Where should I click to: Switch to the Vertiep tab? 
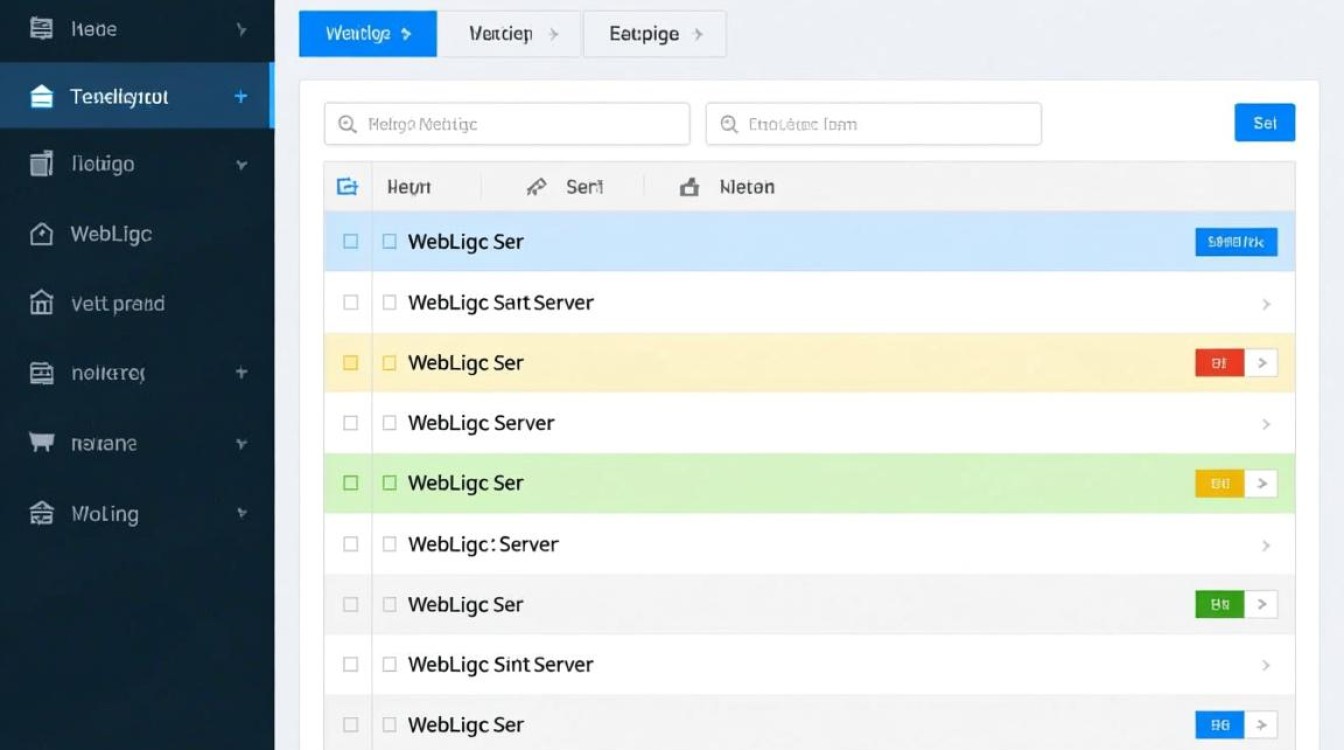pos(510,34)
